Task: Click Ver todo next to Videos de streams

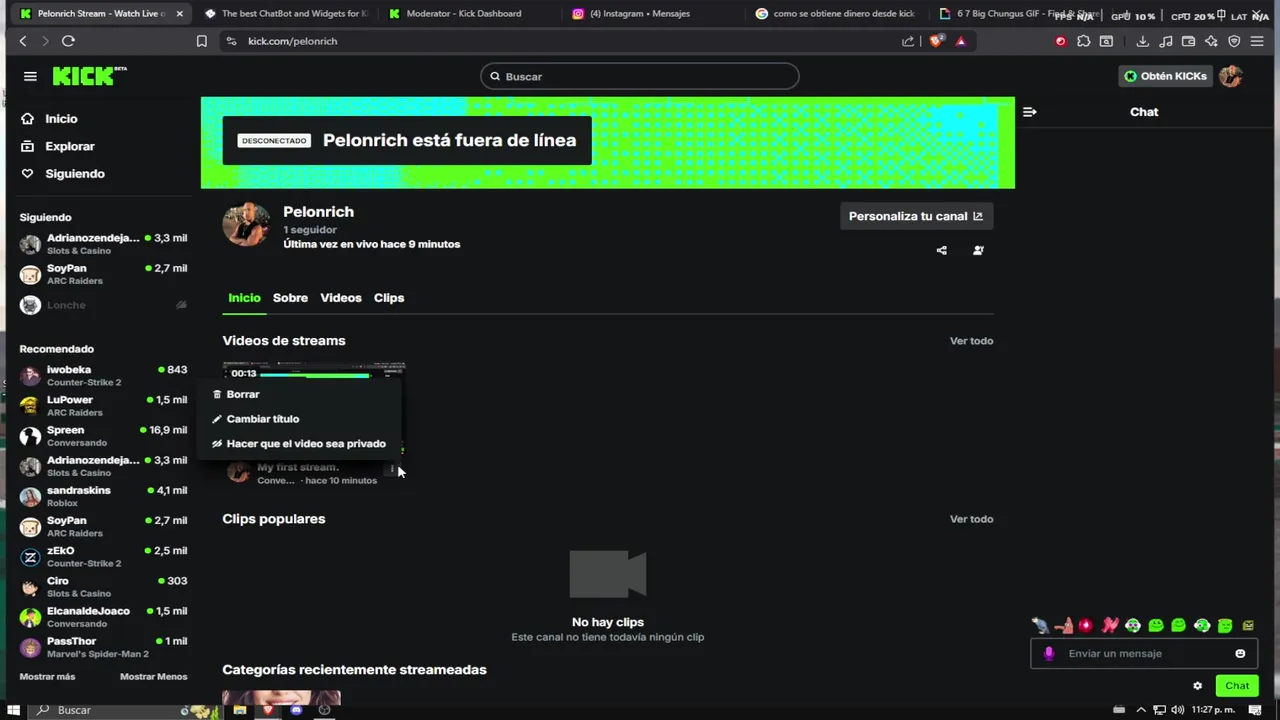Action: point(971,341)
